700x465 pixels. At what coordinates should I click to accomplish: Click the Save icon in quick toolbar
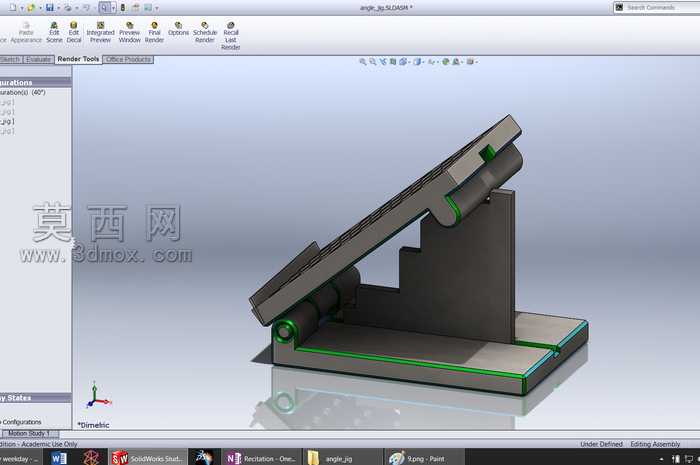tap(50, 8)
